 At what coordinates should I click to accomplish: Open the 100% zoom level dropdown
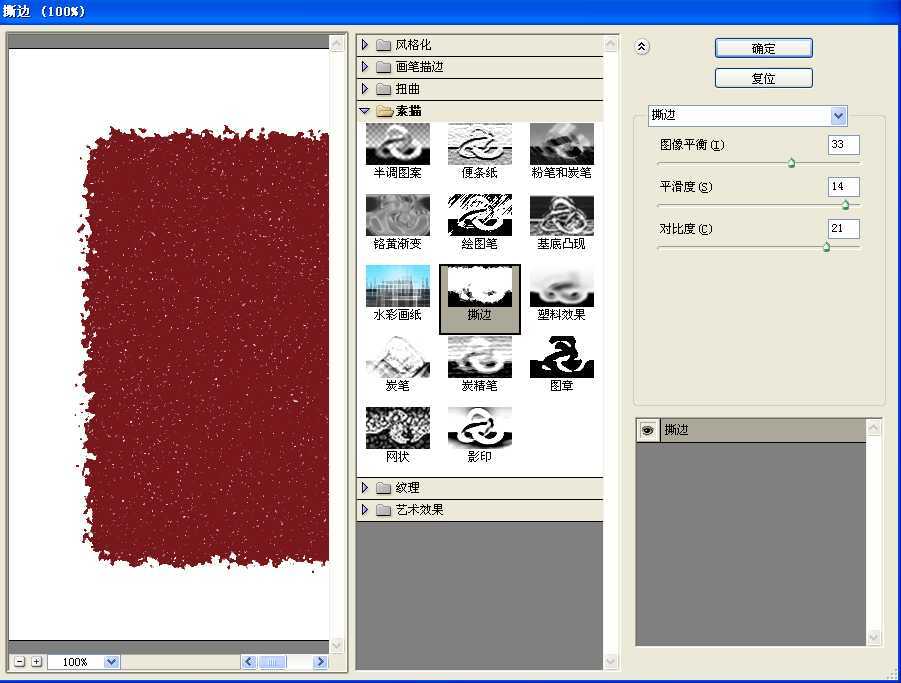[110, 662]
